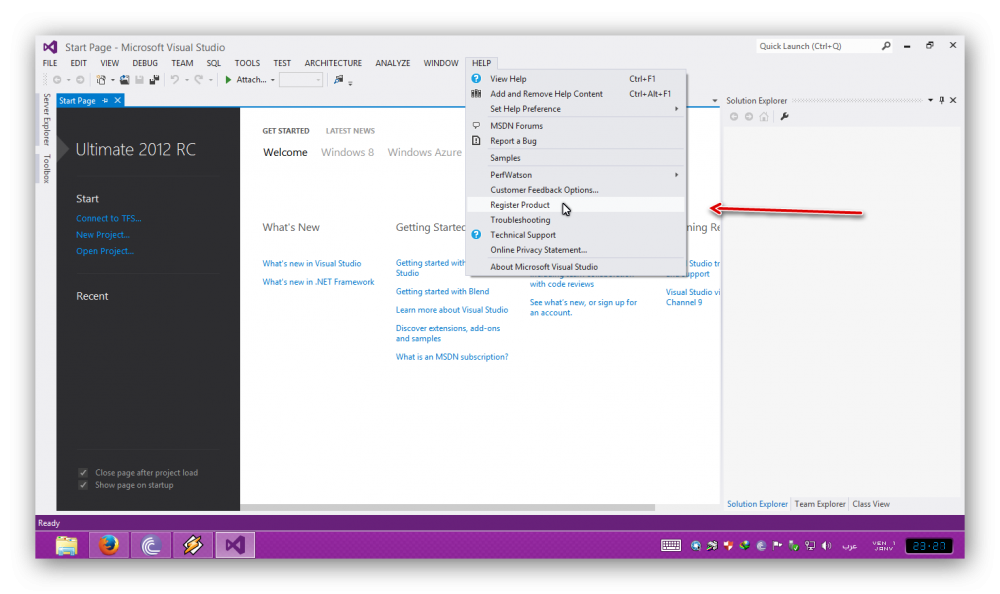Click the Connect to TFS... link
This screenshot has height=594, width=1000.
pyautogui.click(x=108, y=218)
